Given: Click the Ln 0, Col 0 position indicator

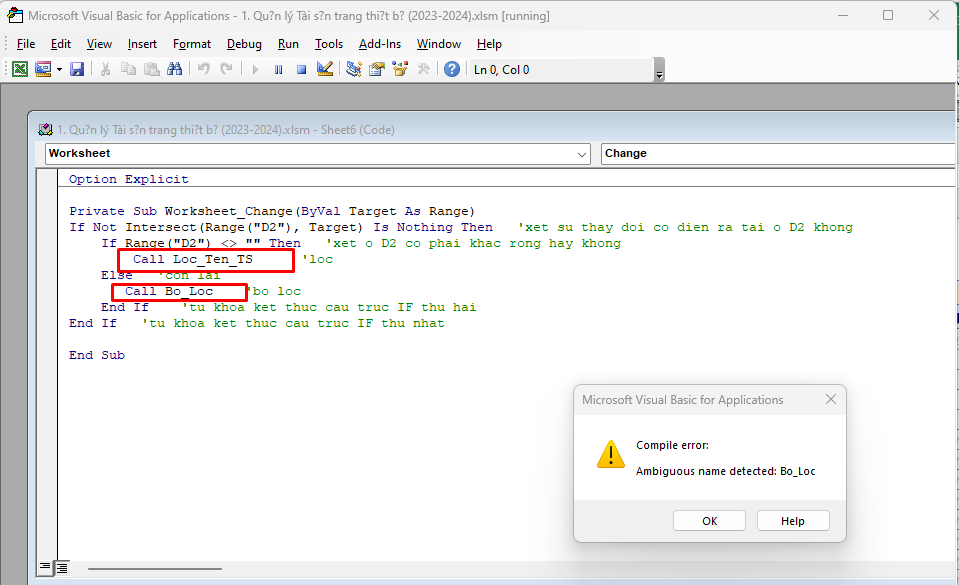Looking at the screenshot, I should 502,70.
